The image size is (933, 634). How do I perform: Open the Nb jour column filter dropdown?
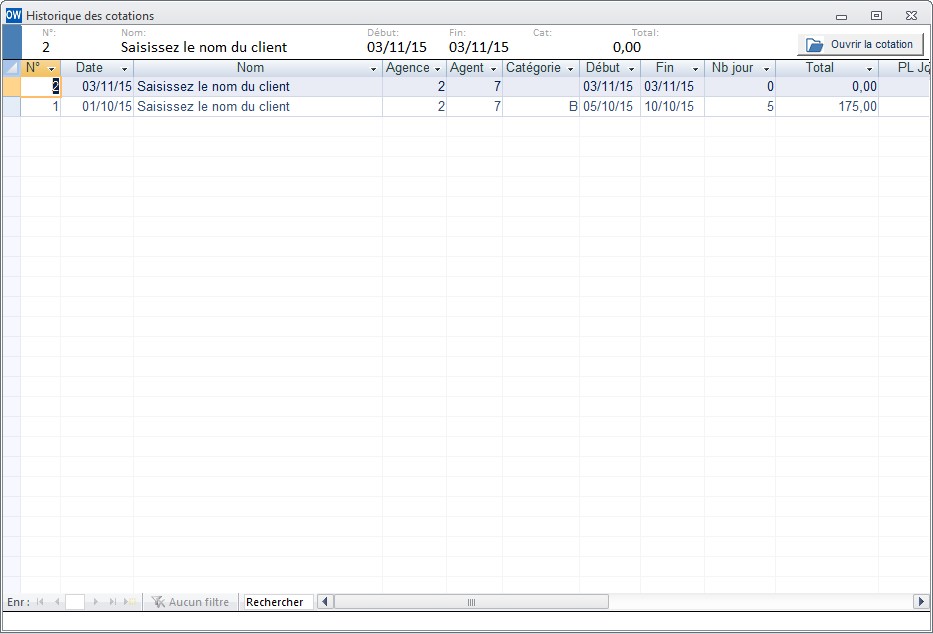click(767, 69)
